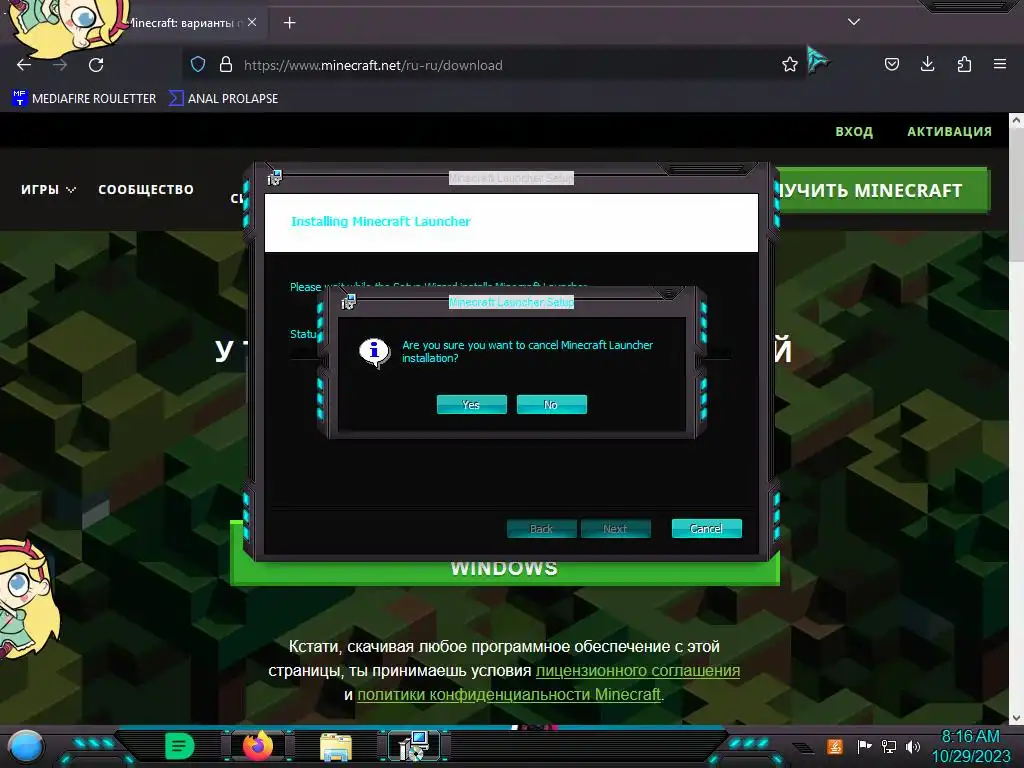Click the installer icon in the dialog title bar
This screenshot has height=768, width=1024.
pyautogui.click(x=348, y=302)
